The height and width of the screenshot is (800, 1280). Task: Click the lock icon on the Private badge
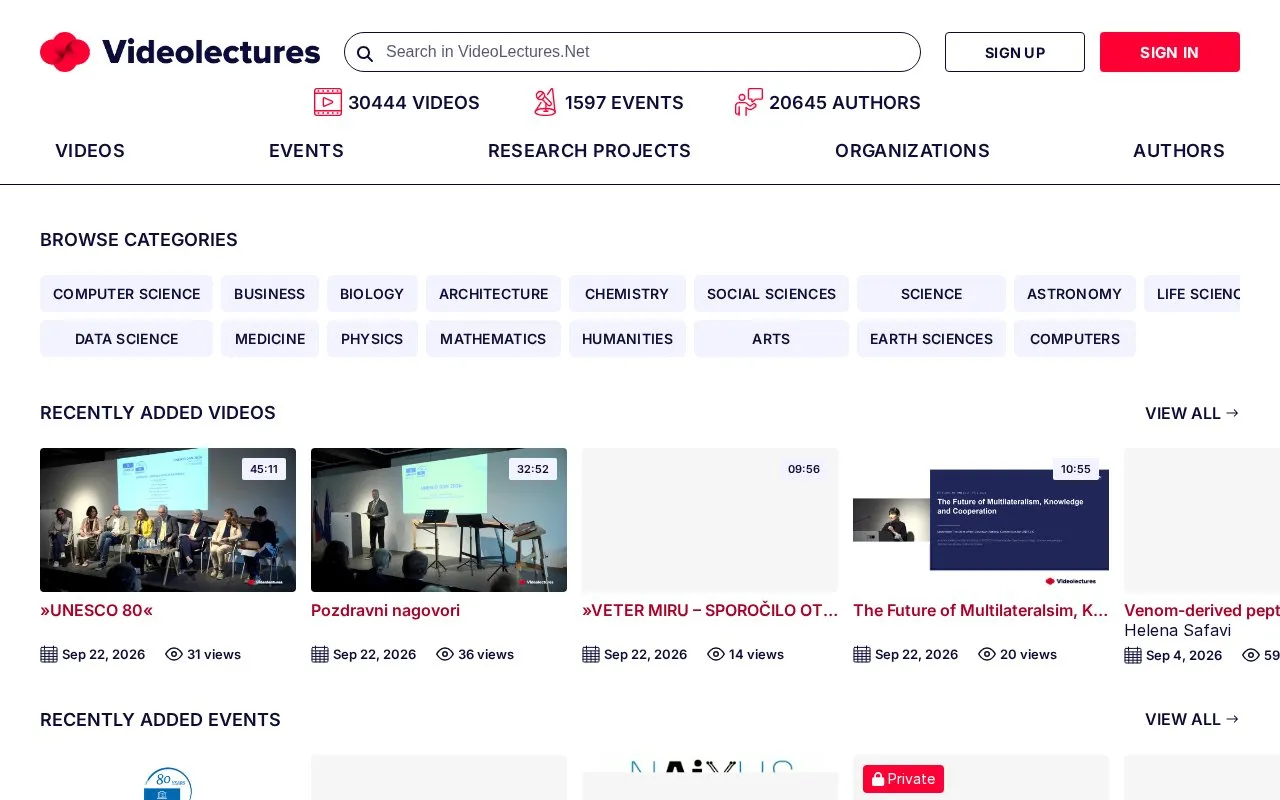point(878,779)
